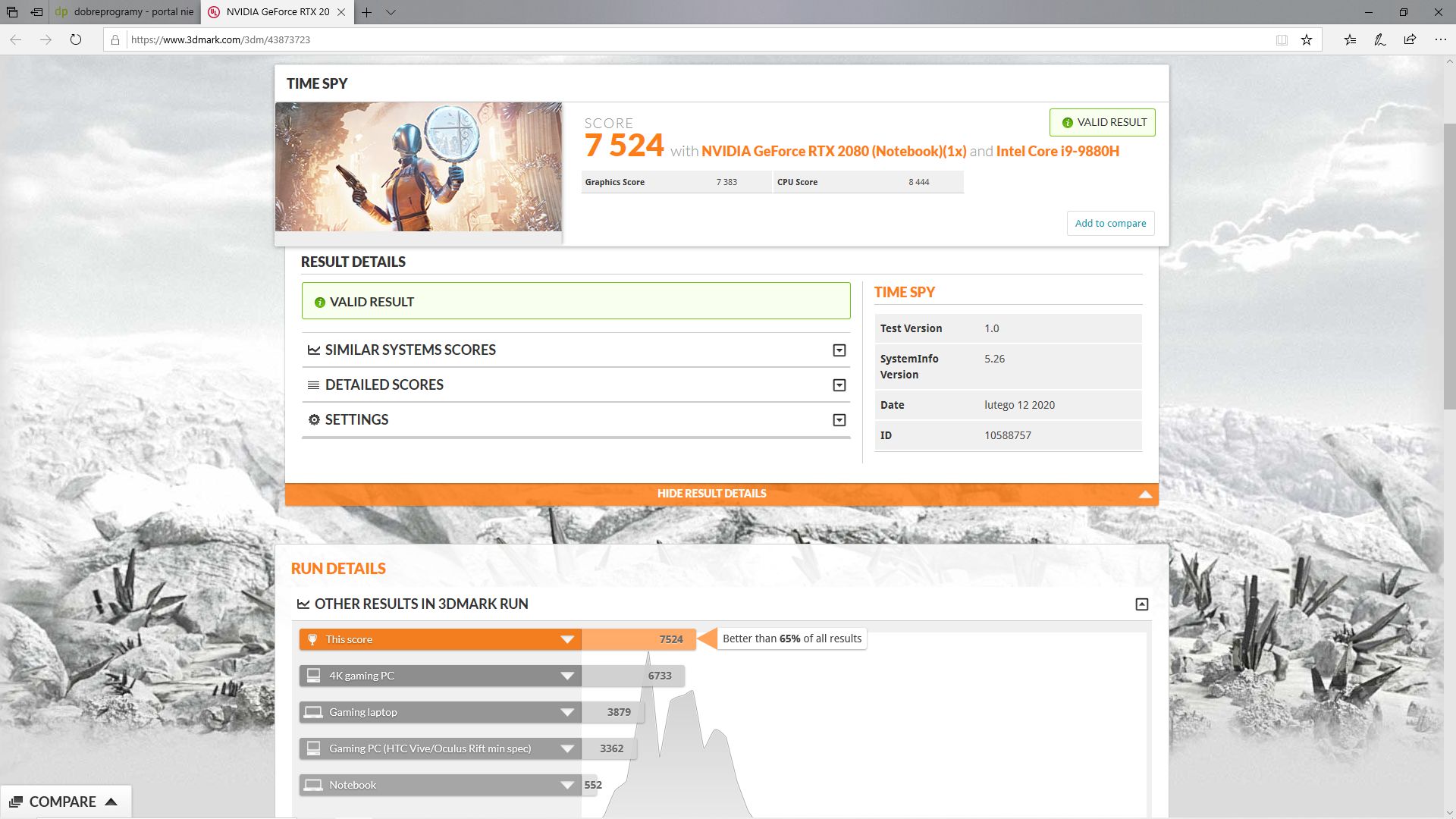Click the Test Version 1.0 value
The width and height of the screenshot is (1456, 819).
pos(992,328)
